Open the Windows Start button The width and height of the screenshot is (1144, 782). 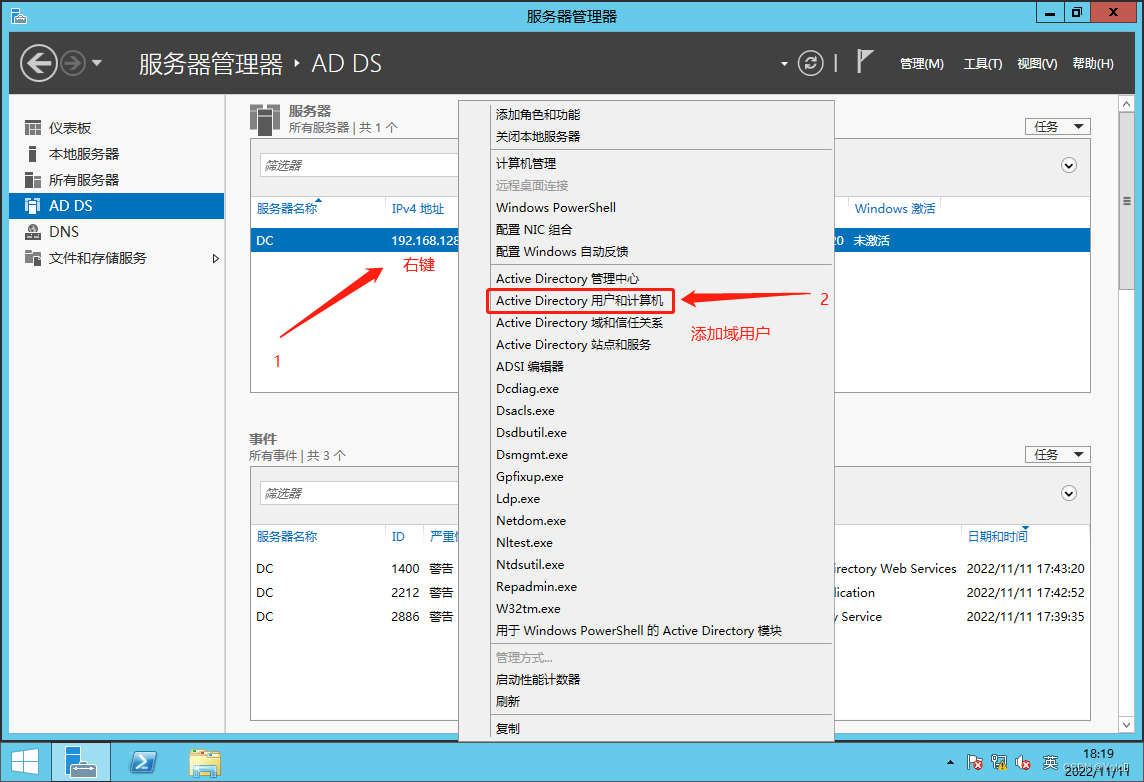25,762
